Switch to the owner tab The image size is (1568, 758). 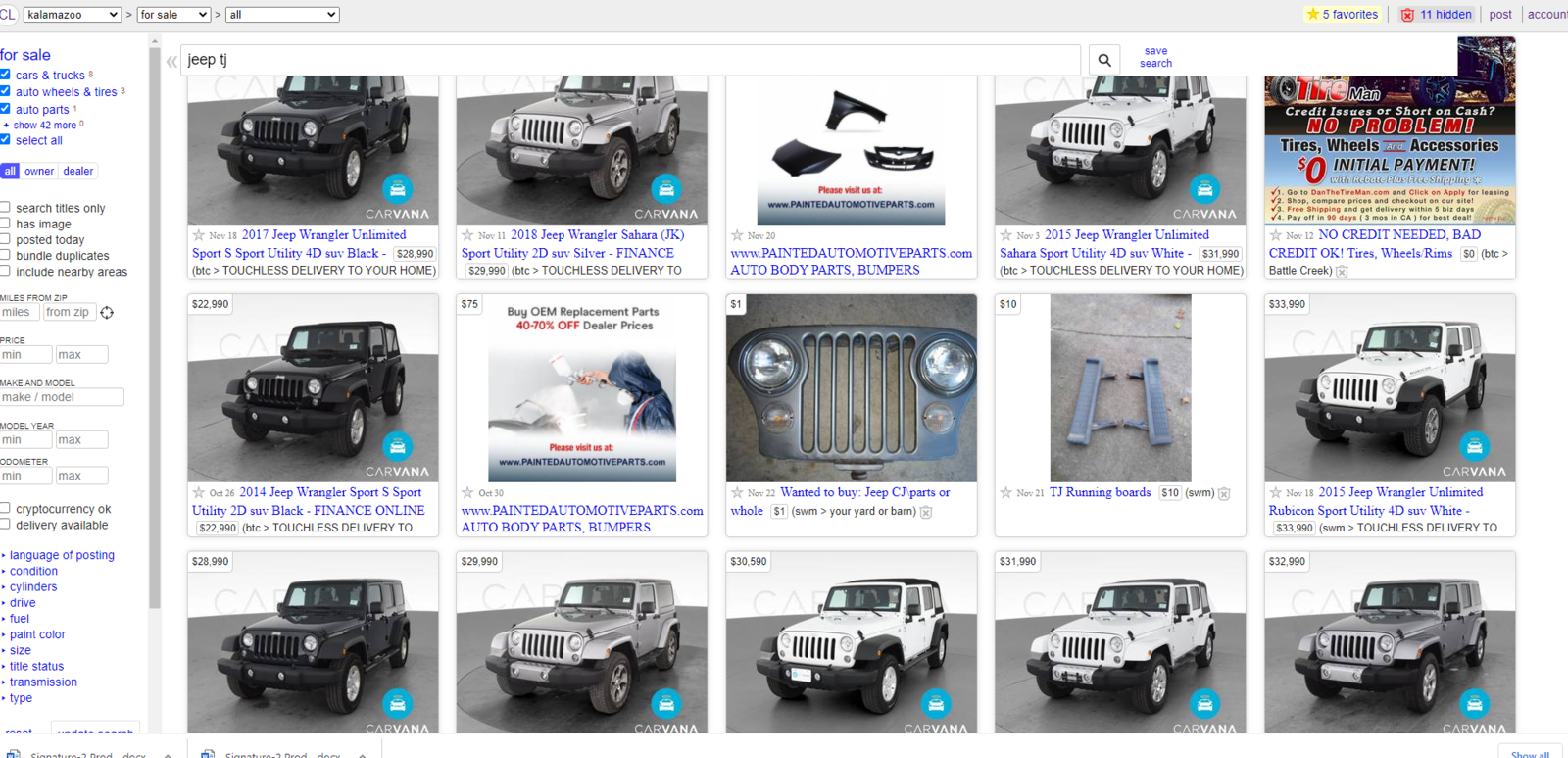(39, 172)
